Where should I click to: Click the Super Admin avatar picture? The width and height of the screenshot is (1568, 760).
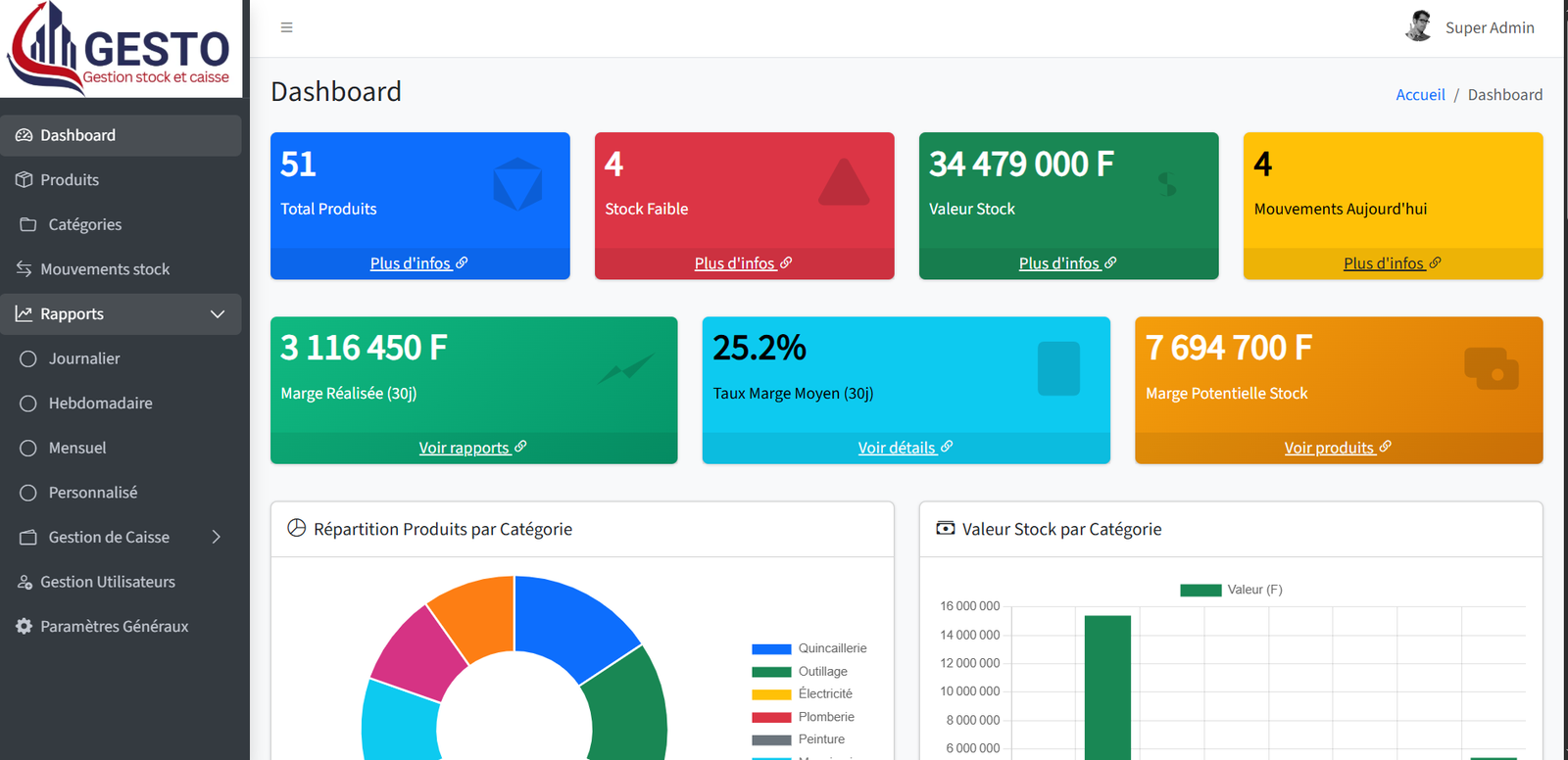[1418, 26]
